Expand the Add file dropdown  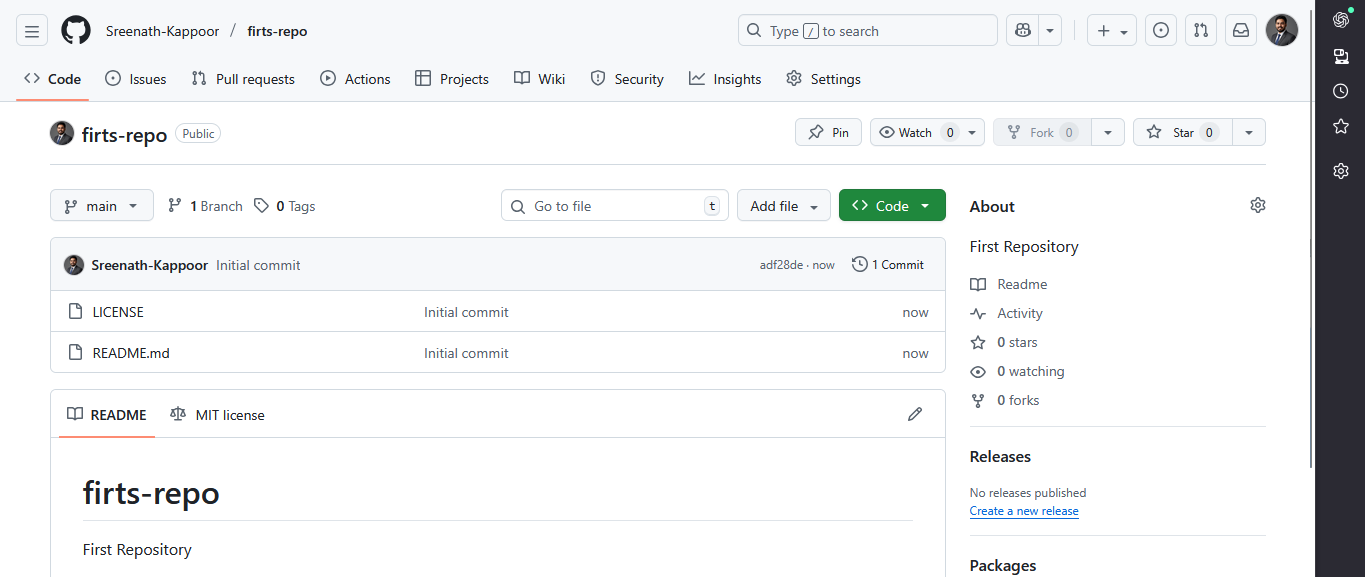tap(783, 205)
